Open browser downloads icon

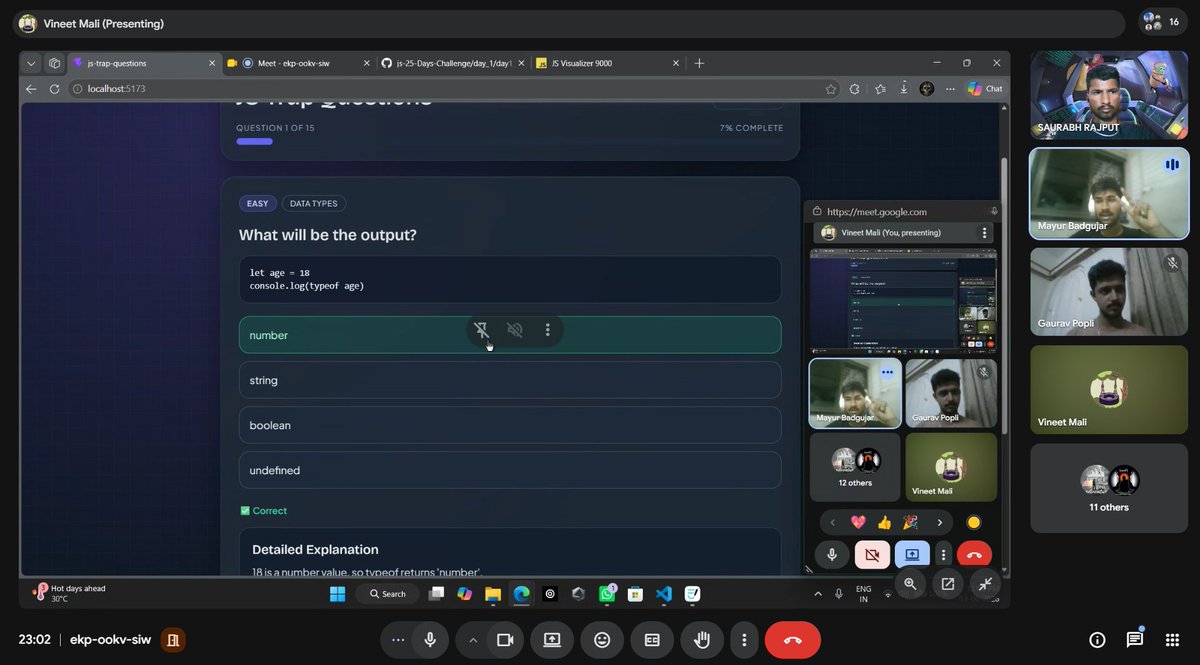(x=904, y=88)
